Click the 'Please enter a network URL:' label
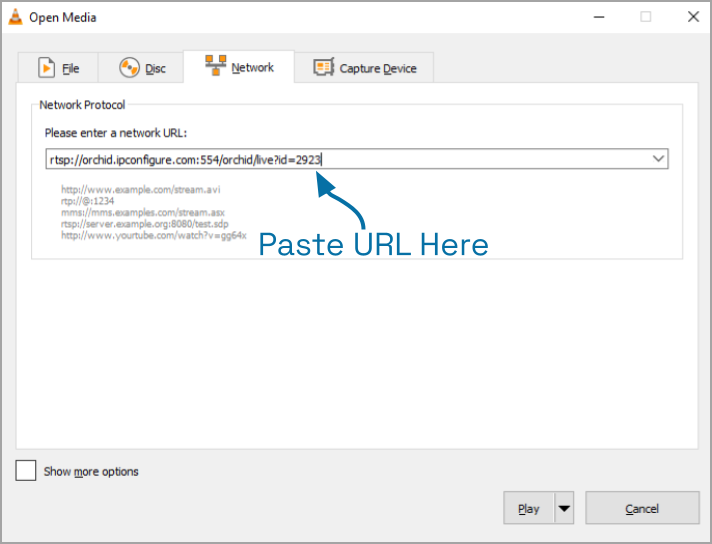The width and height of the screenshot is (712, 544). [x=116, y=133]
